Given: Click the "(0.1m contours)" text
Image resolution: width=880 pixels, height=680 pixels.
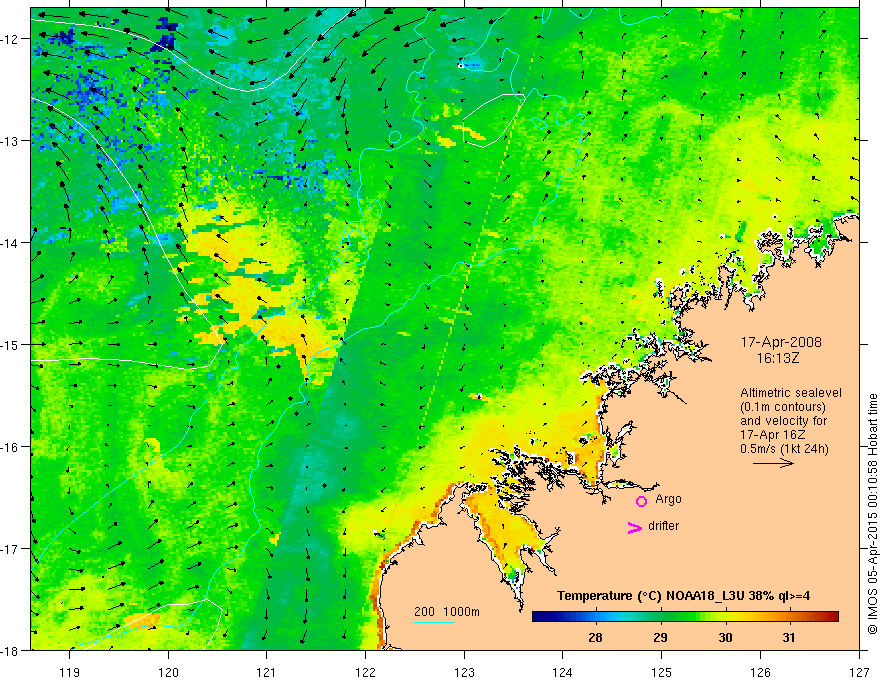Looking at the screenshot, I should 783,407.
